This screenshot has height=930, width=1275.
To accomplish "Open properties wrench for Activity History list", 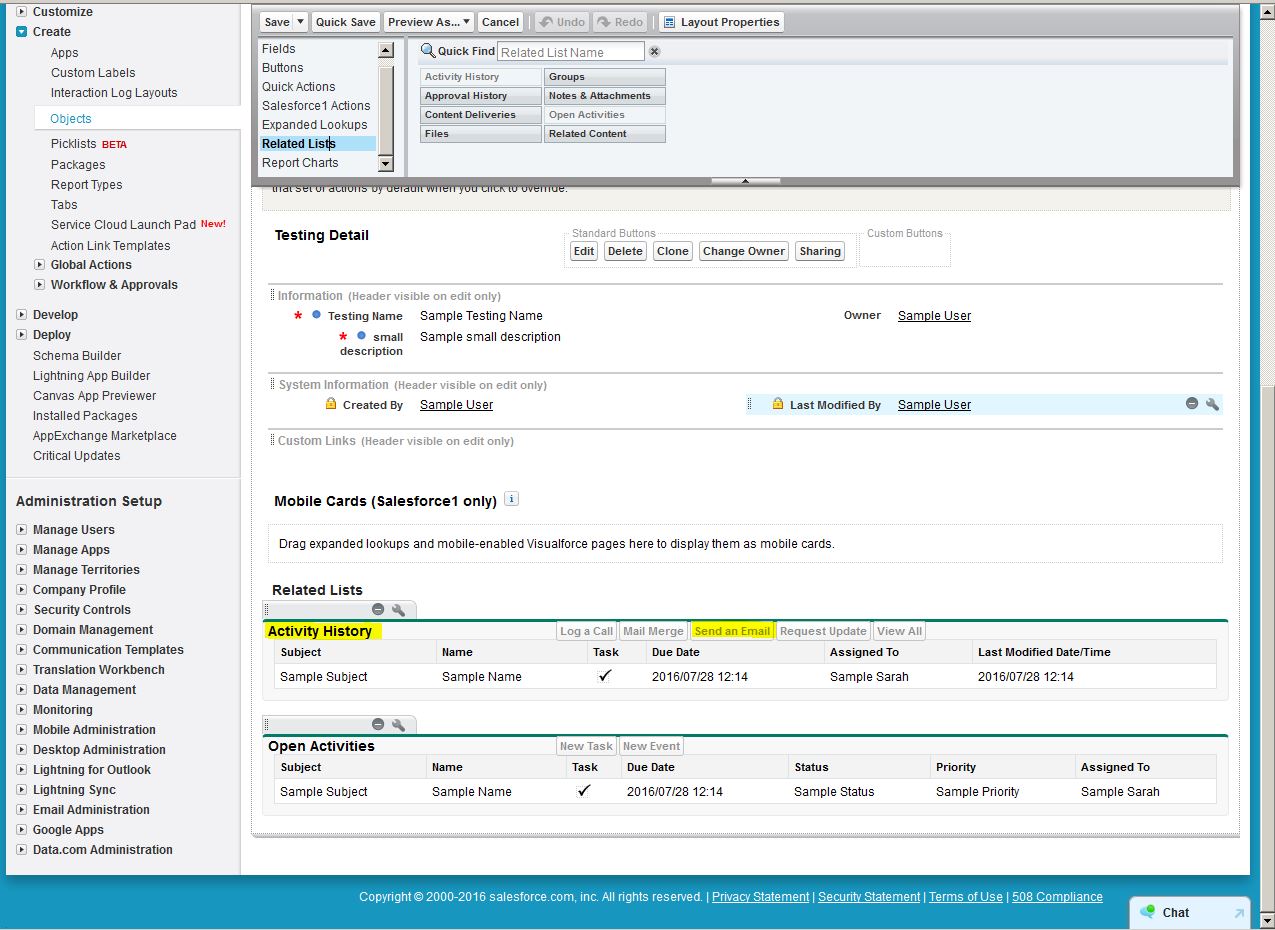I will tap(398, 610).
